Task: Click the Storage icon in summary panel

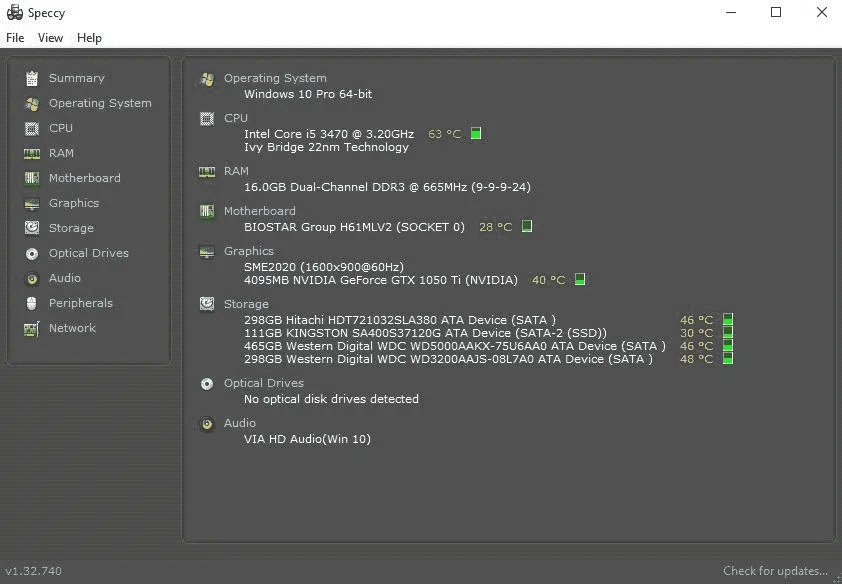Action: [x=207, y=304]
